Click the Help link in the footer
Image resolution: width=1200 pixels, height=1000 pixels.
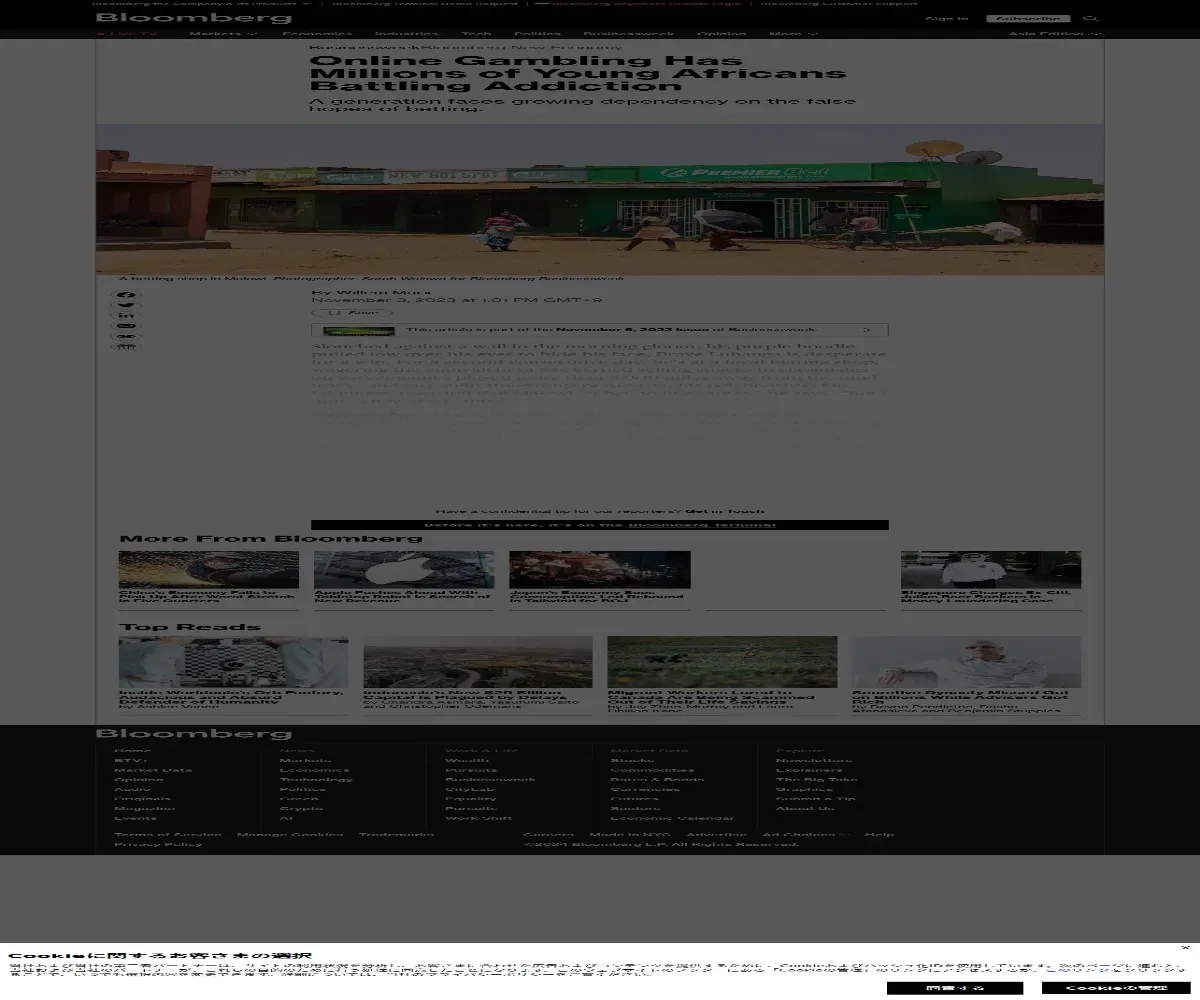(880, 835)
